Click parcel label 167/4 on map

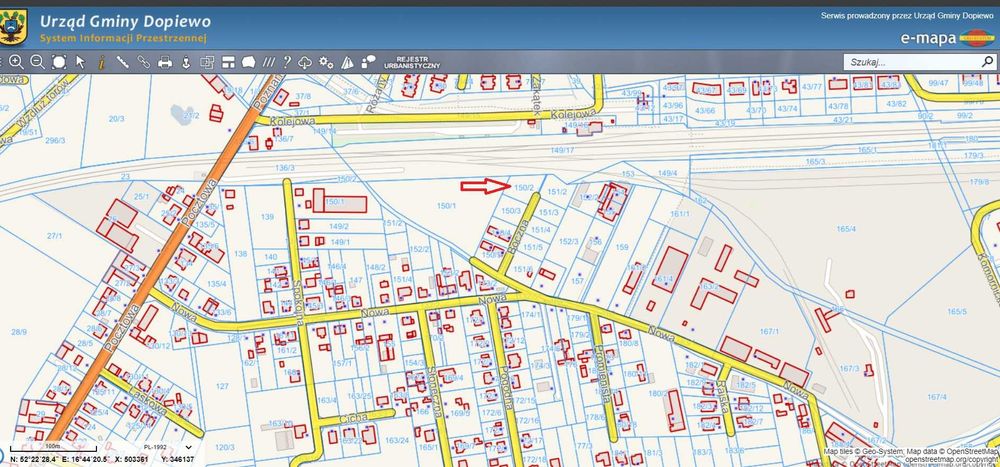pyautogui.click(x=937, y=396)
